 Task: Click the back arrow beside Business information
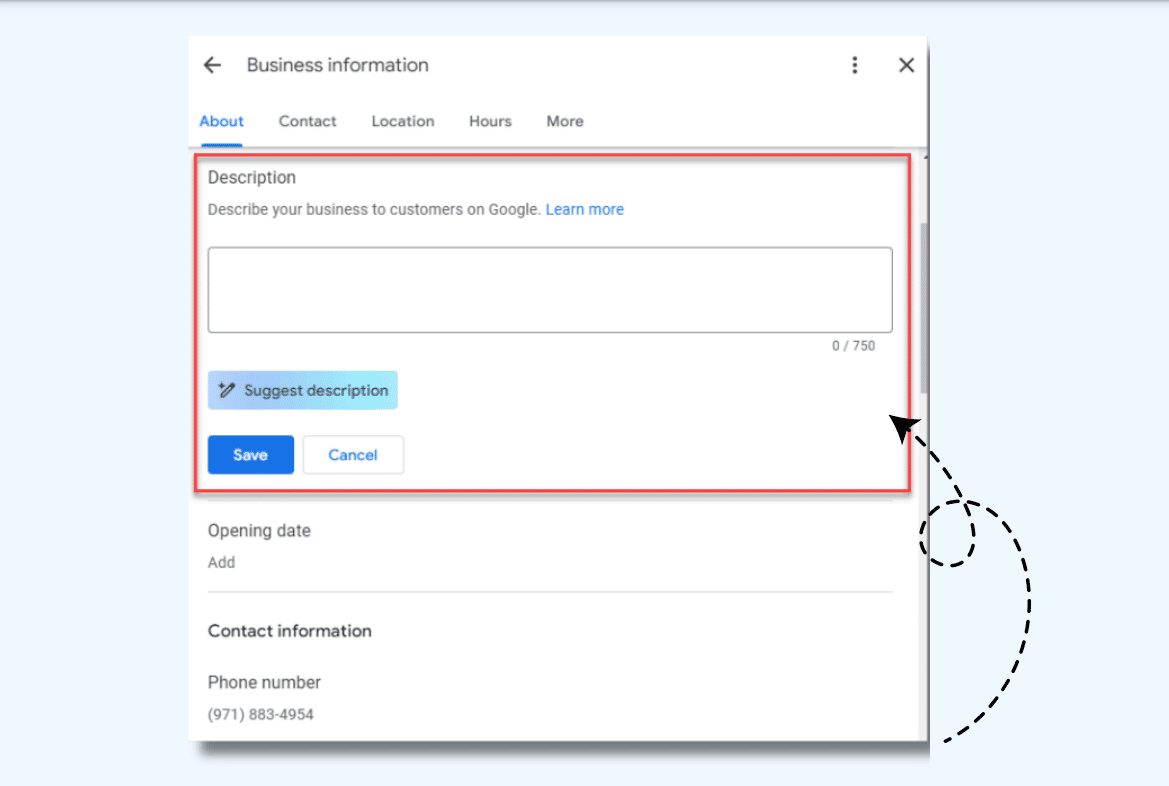[x=212, y=65]
